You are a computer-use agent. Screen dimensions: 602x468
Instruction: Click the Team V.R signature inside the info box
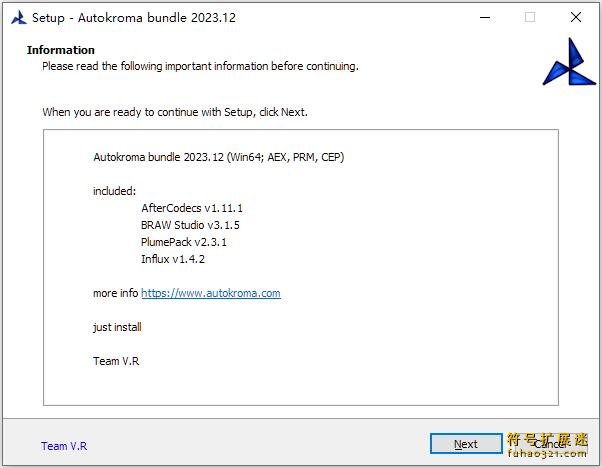tap(116, 361)
